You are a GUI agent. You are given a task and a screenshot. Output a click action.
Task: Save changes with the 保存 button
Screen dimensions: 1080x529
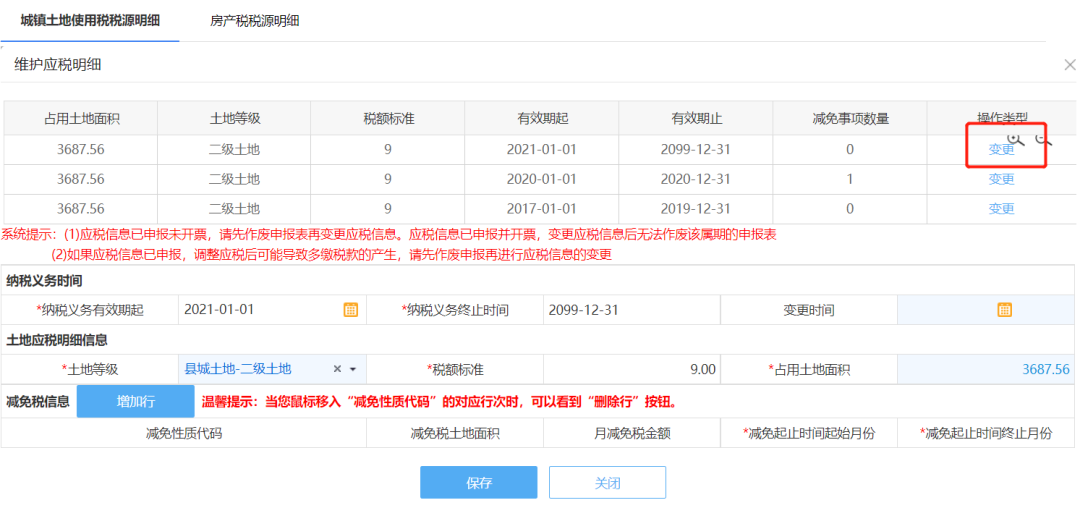[479, 482]
